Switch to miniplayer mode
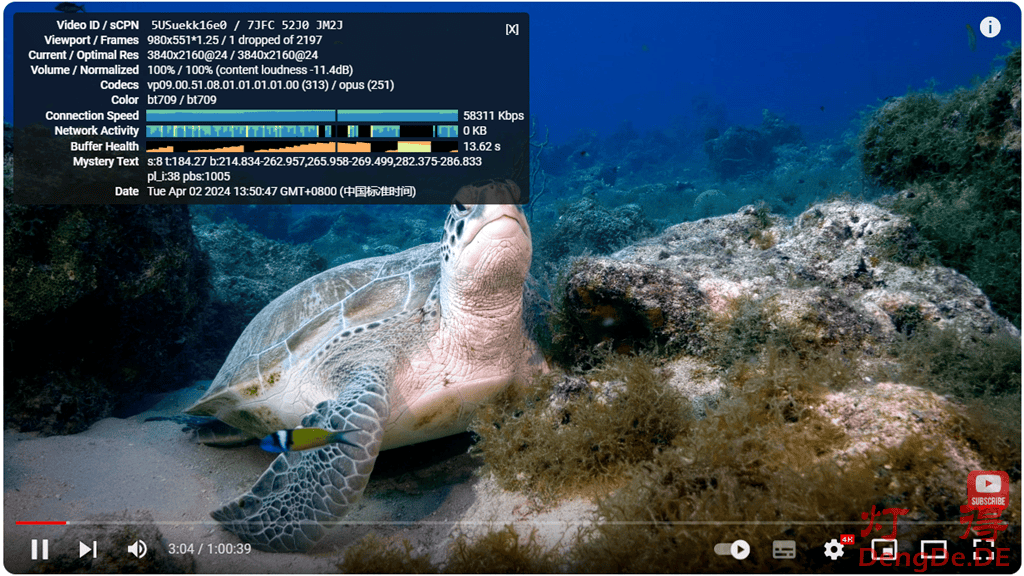The image size is (1024, 576). (884, 549)
